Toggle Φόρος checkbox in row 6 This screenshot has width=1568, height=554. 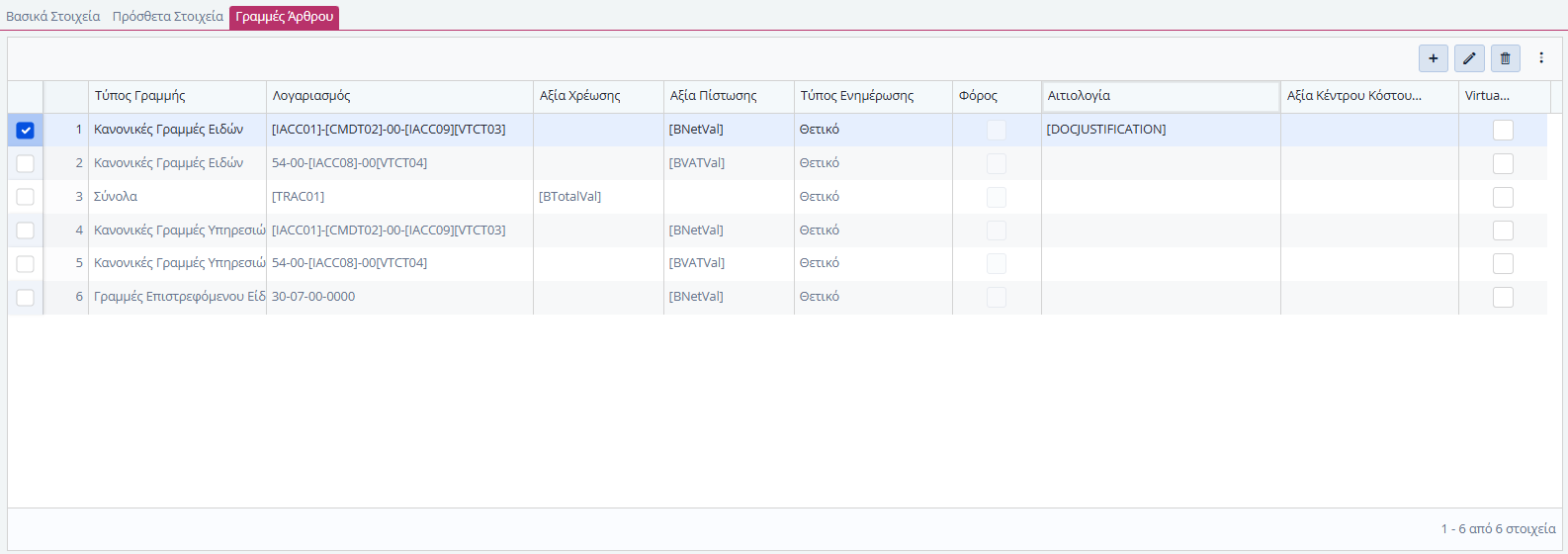click(997, 297)
